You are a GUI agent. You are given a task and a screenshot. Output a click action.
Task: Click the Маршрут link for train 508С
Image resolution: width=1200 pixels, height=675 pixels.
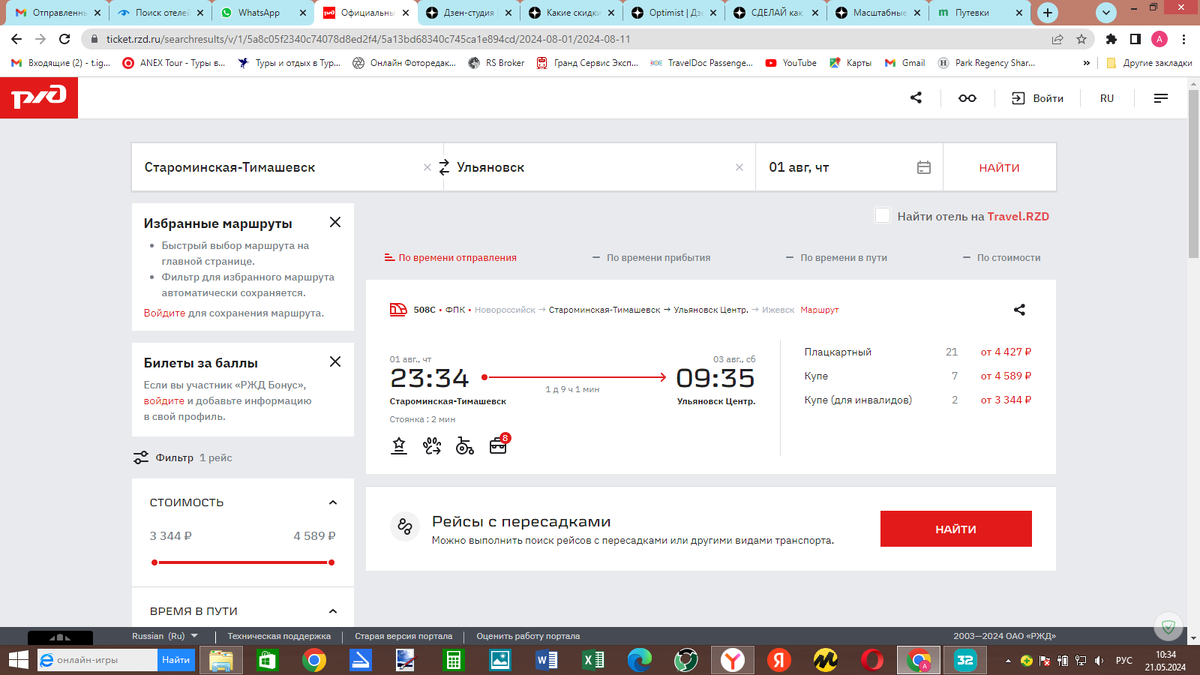(820, 310)
